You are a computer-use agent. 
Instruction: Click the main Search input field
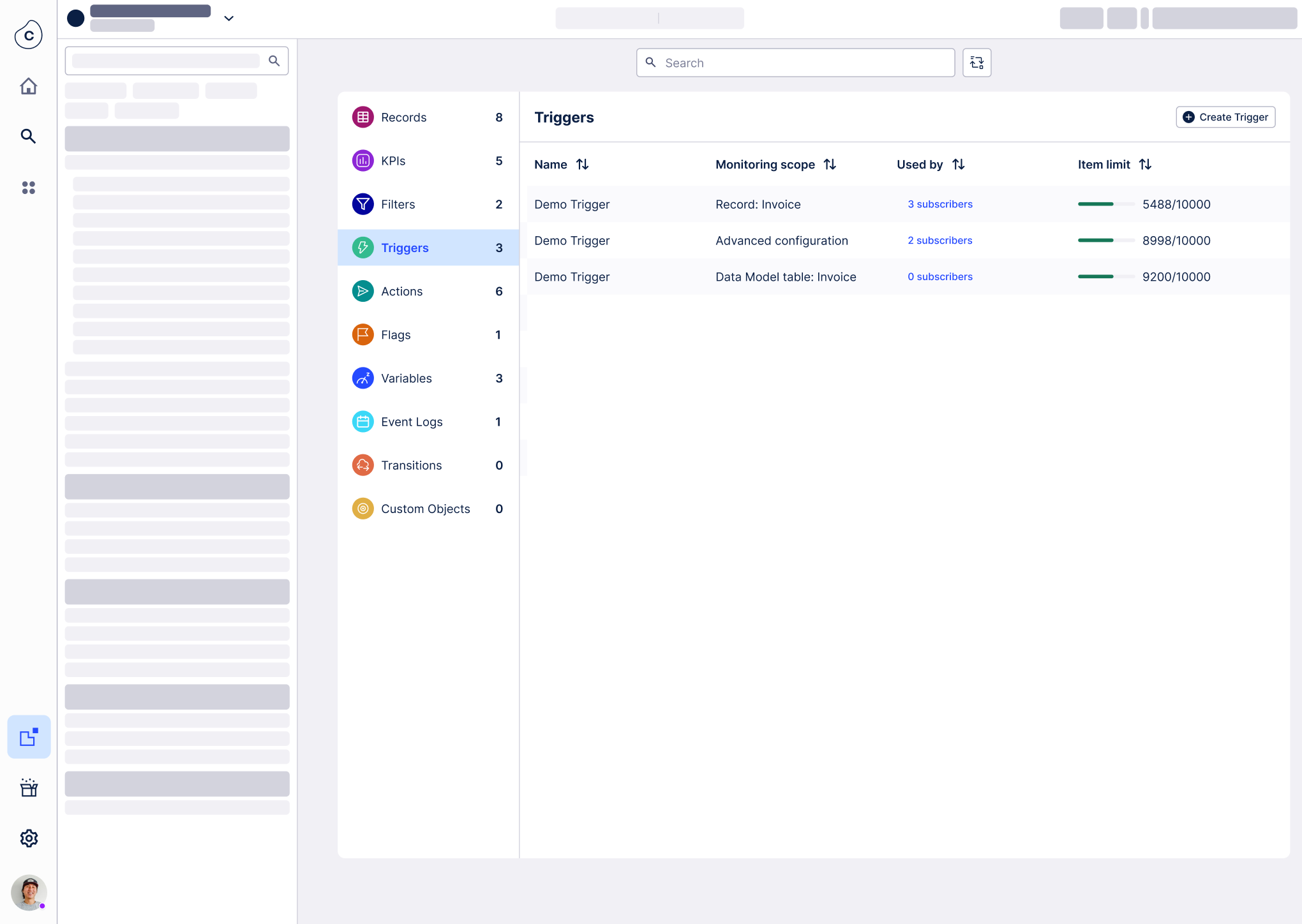click(x=795, y=63)
